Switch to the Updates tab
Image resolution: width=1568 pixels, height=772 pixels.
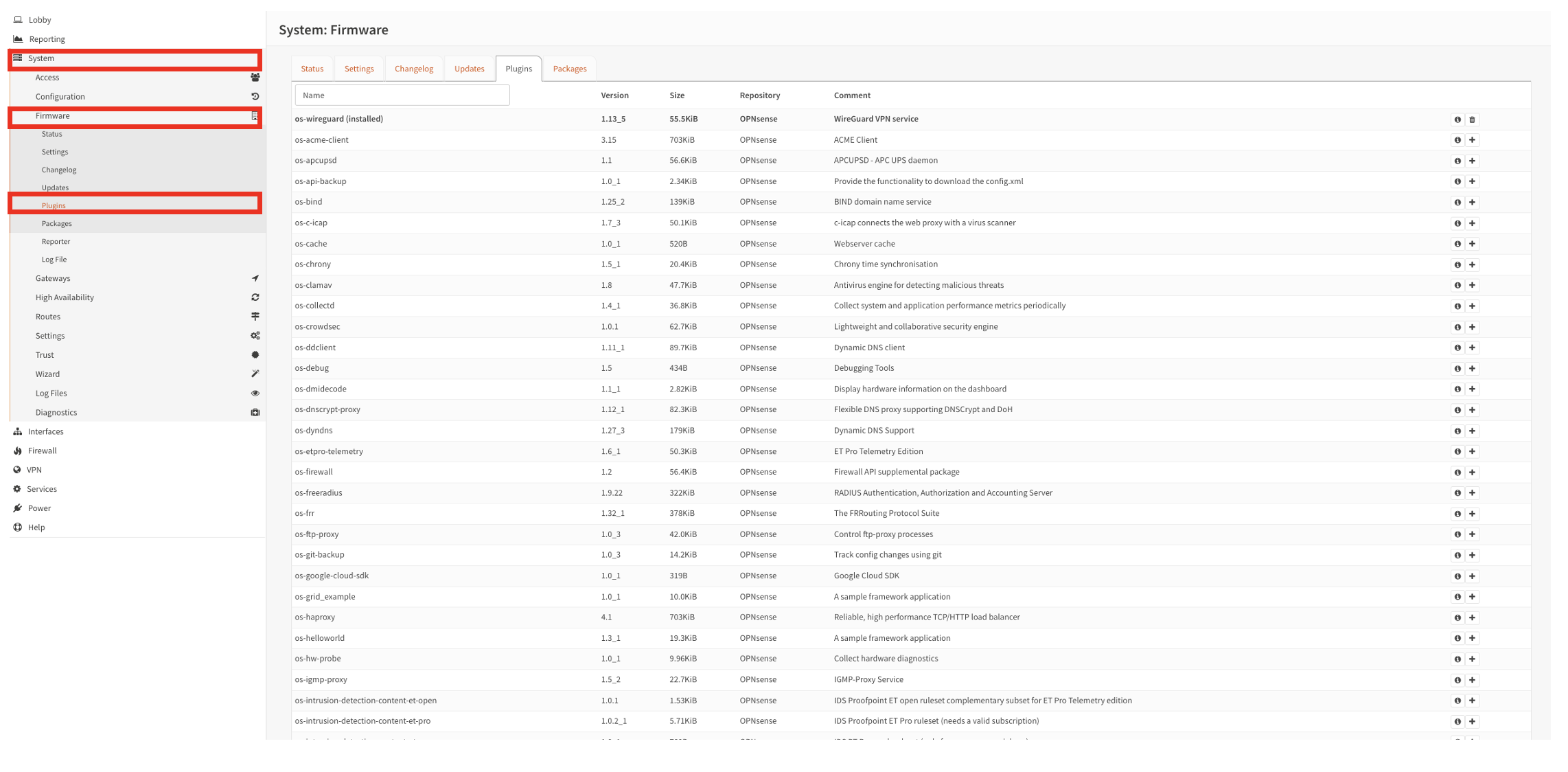pyautogui.click(x=469, y=69)
